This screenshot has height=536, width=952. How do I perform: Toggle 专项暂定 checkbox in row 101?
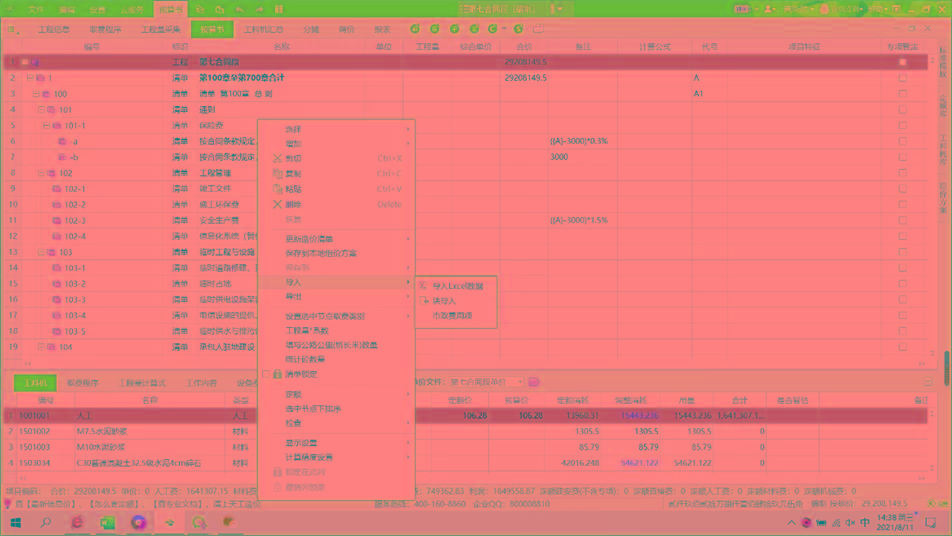[903, 109]
